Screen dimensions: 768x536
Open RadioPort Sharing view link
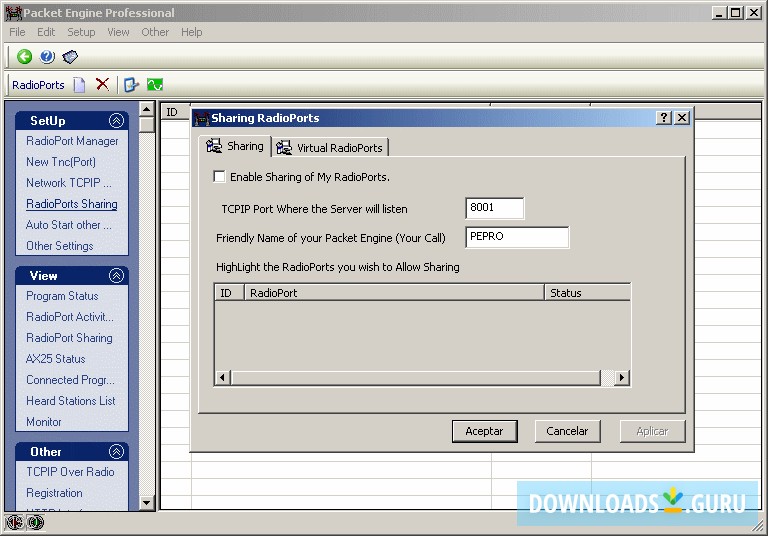[69, 338]
